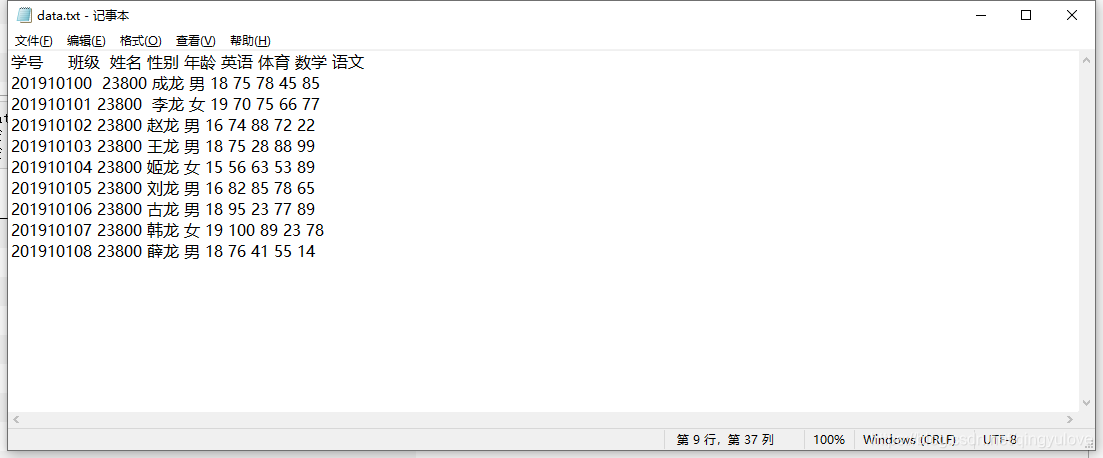Click the 100% zoom status indicator
Screen dimensions: 1103x458
pos(829,440)
